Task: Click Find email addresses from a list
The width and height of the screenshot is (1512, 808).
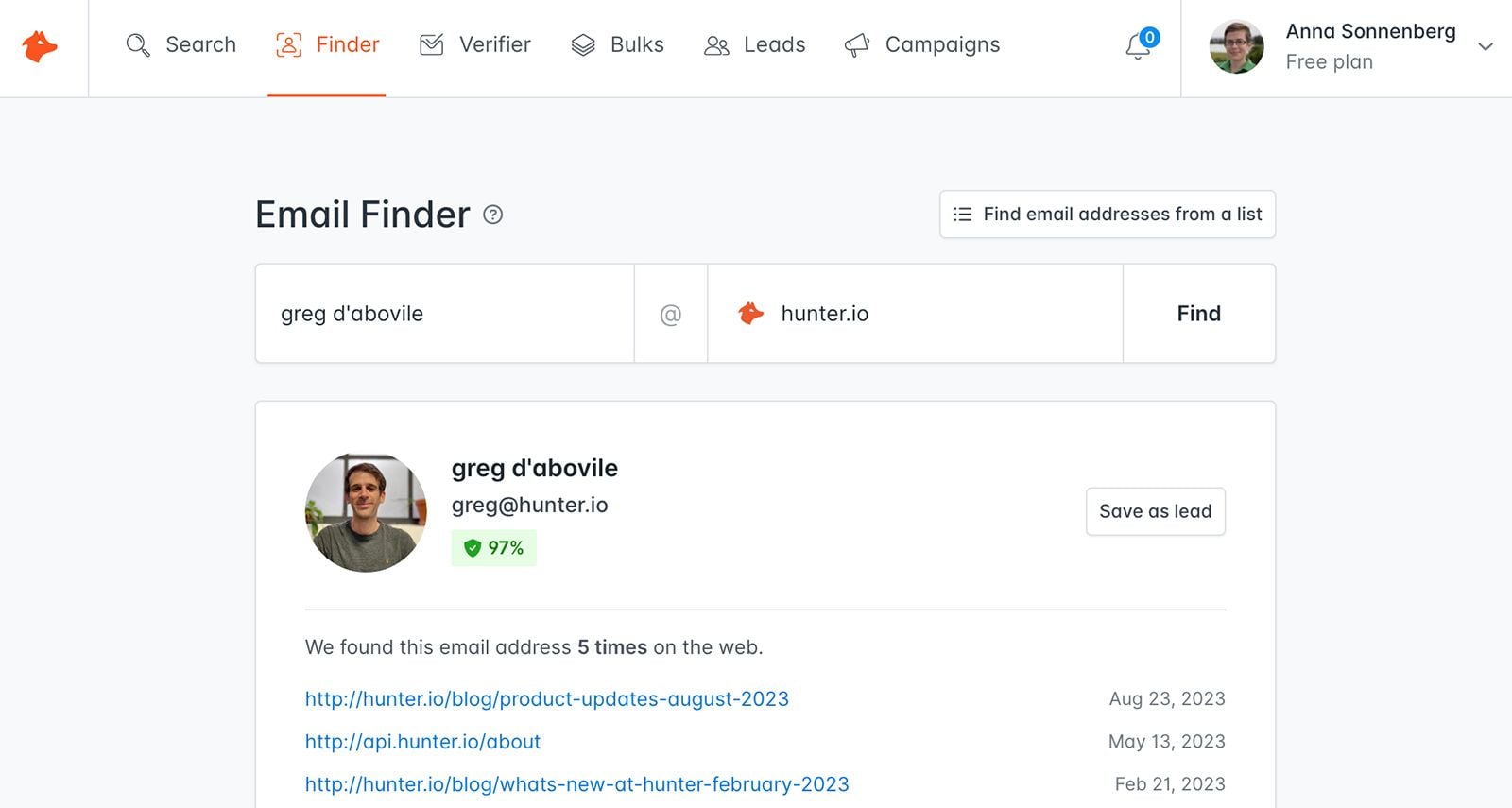Action: coord(1108,215)
